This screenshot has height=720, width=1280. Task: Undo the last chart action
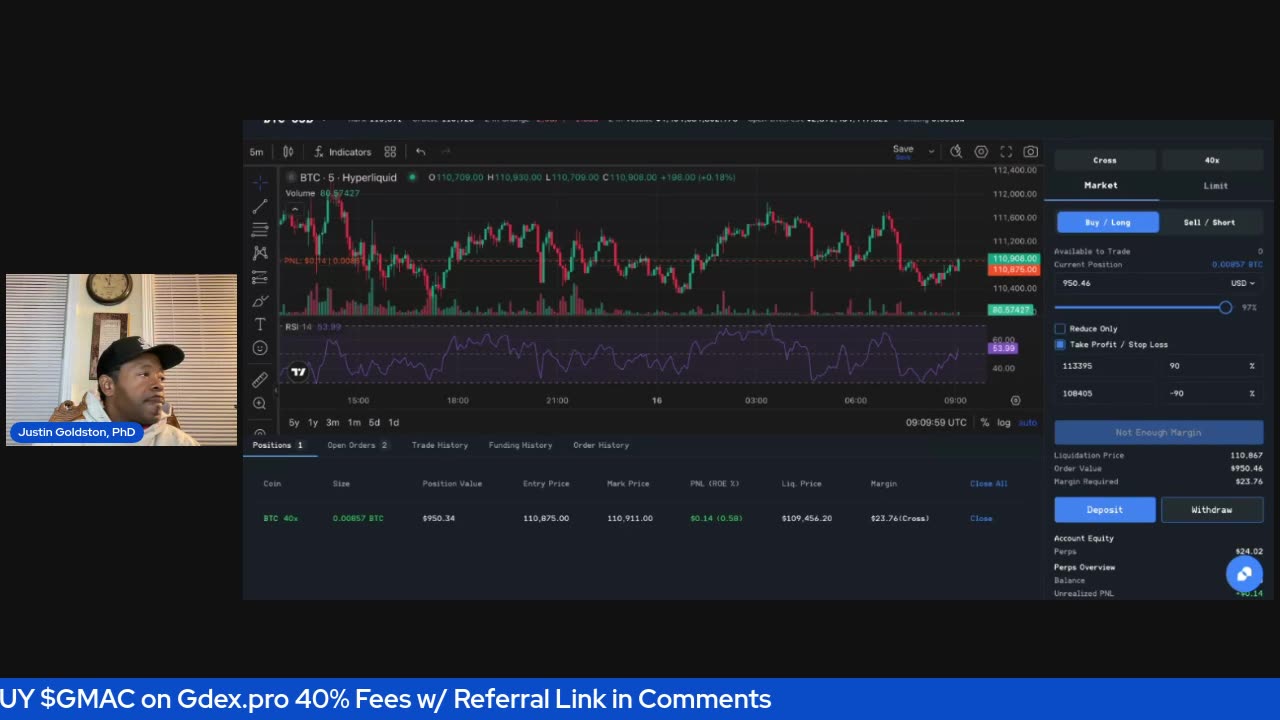tap(421, 152)
